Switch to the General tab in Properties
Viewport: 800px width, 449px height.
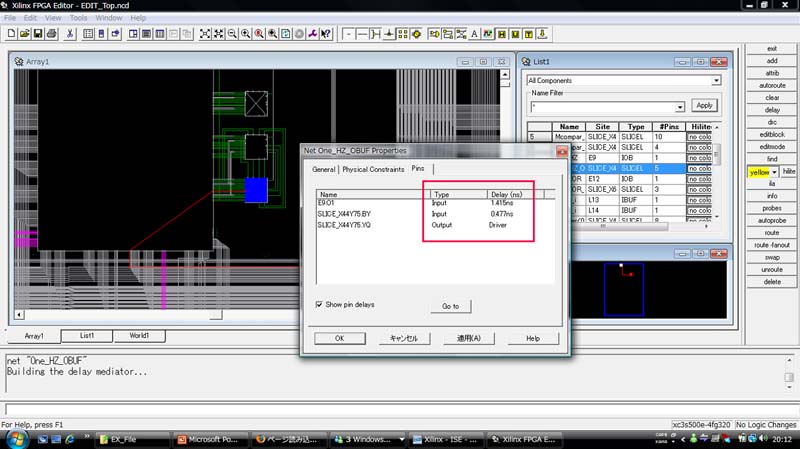(x=323, y=169)
